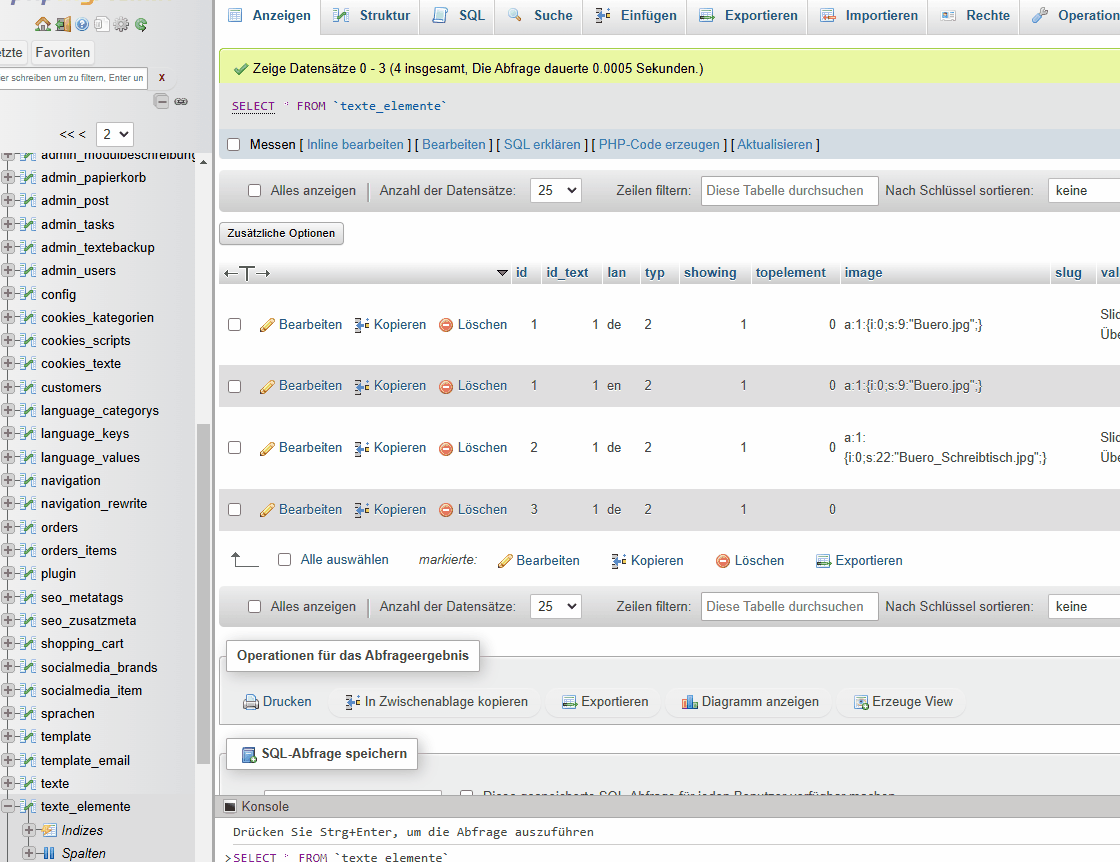Open navigation panel settings gear icon
The height and width of the screenshot is (862, 1120).
(x=121, y=24)
